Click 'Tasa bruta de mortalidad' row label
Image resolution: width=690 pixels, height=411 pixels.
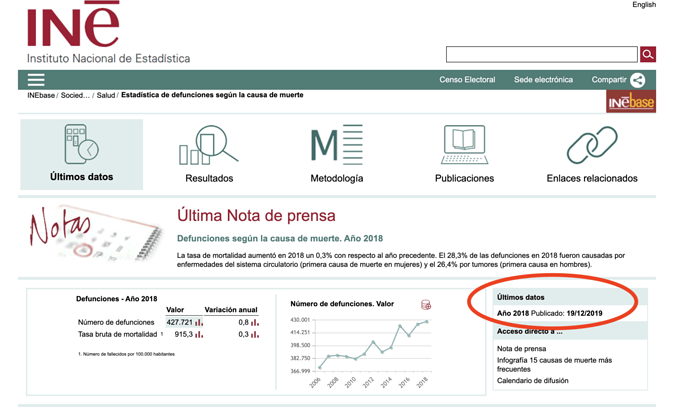point(117,334)
